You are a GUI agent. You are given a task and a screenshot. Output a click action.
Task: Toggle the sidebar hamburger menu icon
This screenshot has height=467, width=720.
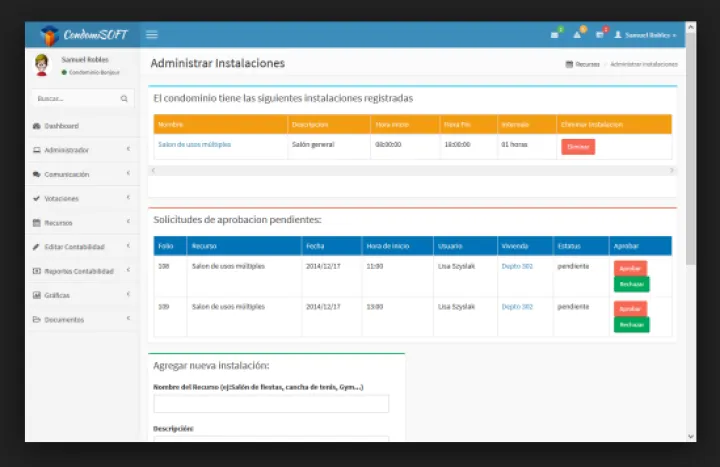tap(152, 35)
